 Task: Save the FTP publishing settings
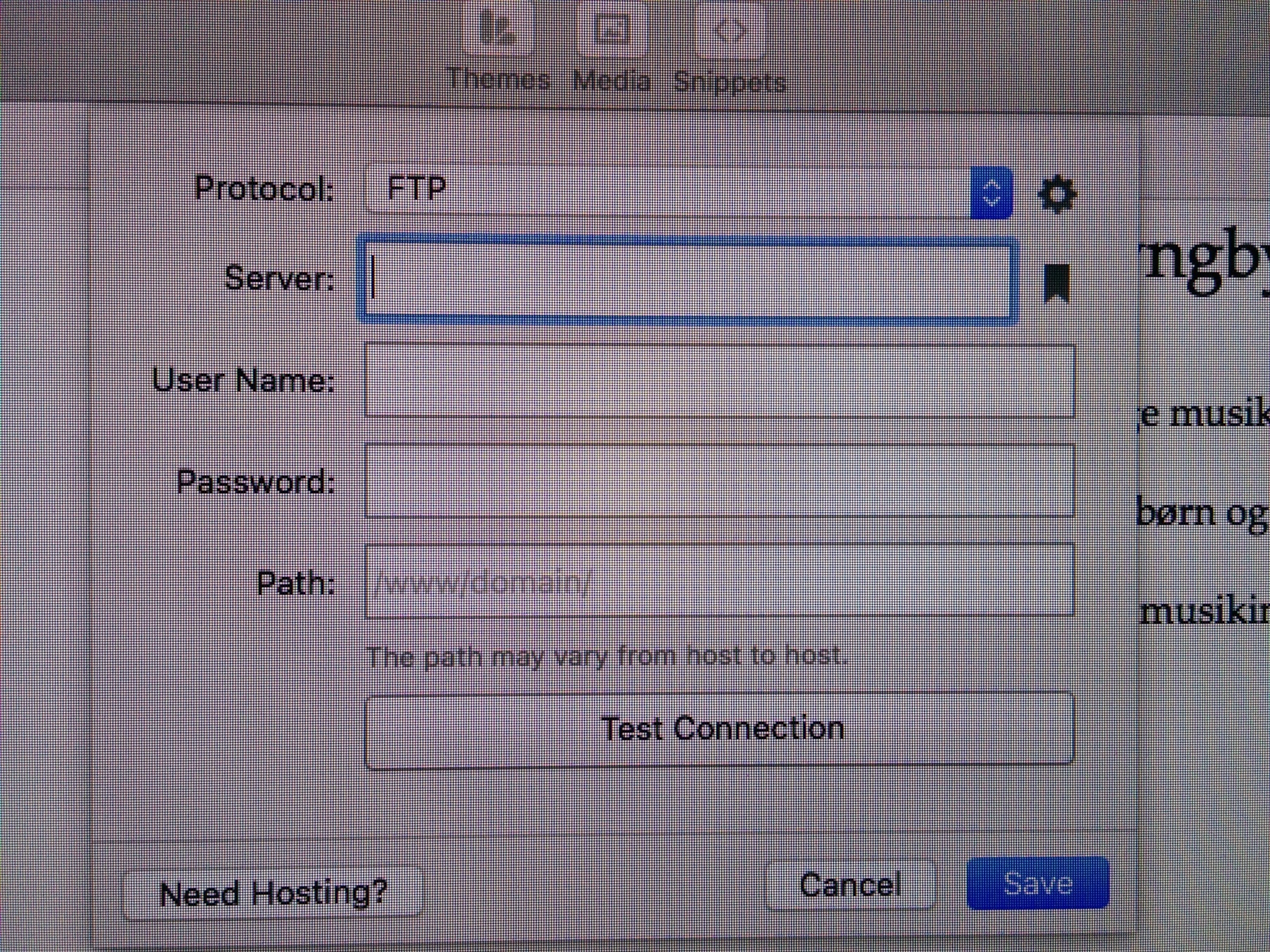[1038, 883]
